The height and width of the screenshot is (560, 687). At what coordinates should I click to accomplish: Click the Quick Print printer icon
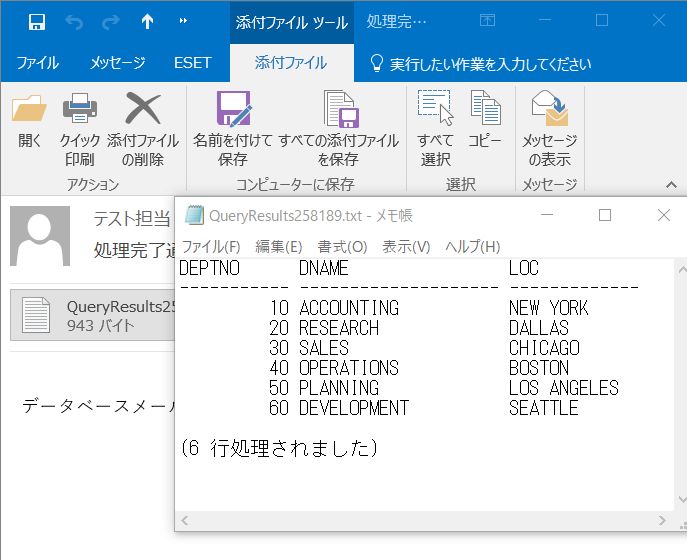[x=80, y=110]
